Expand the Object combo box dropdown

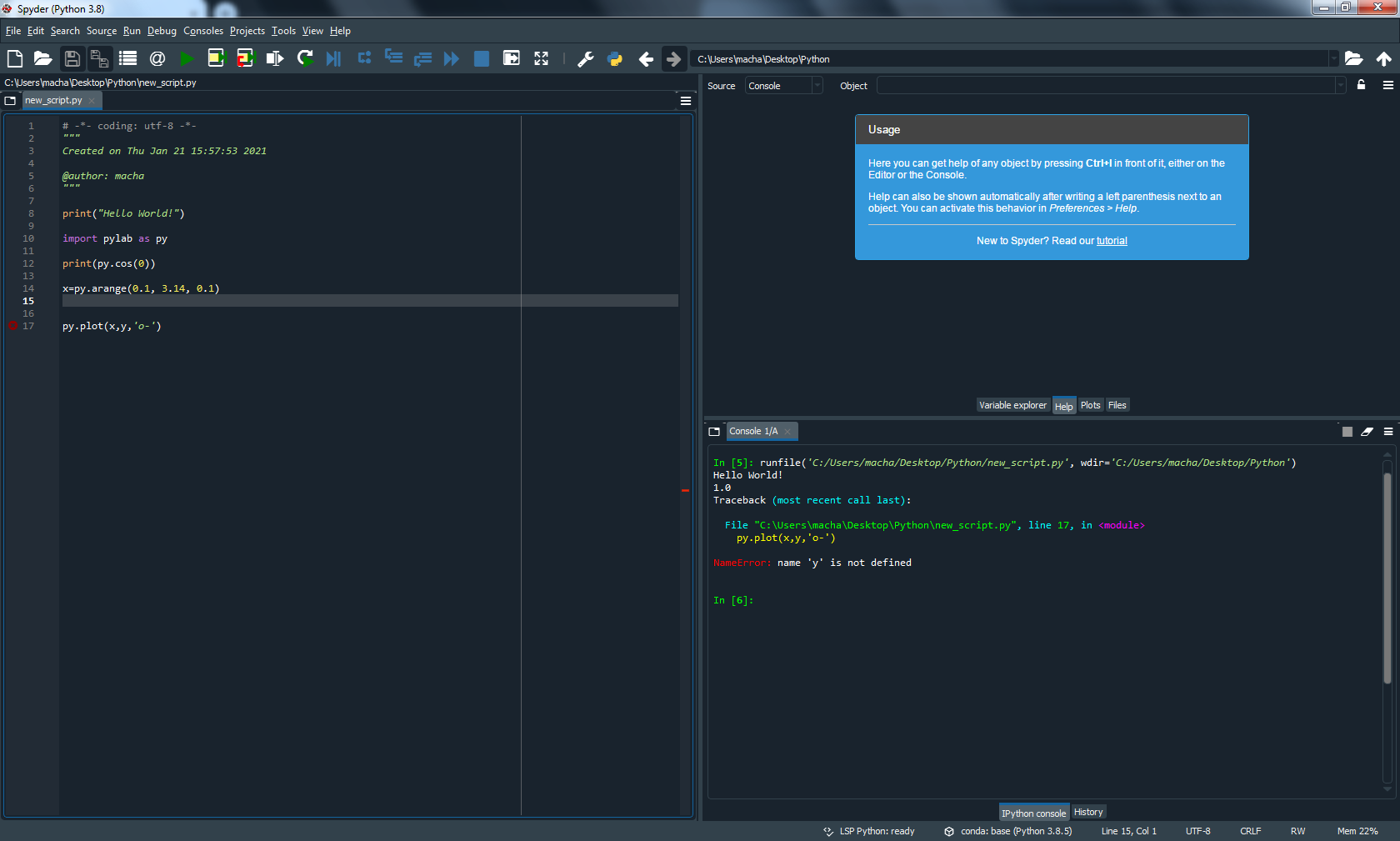[1340, 86]
